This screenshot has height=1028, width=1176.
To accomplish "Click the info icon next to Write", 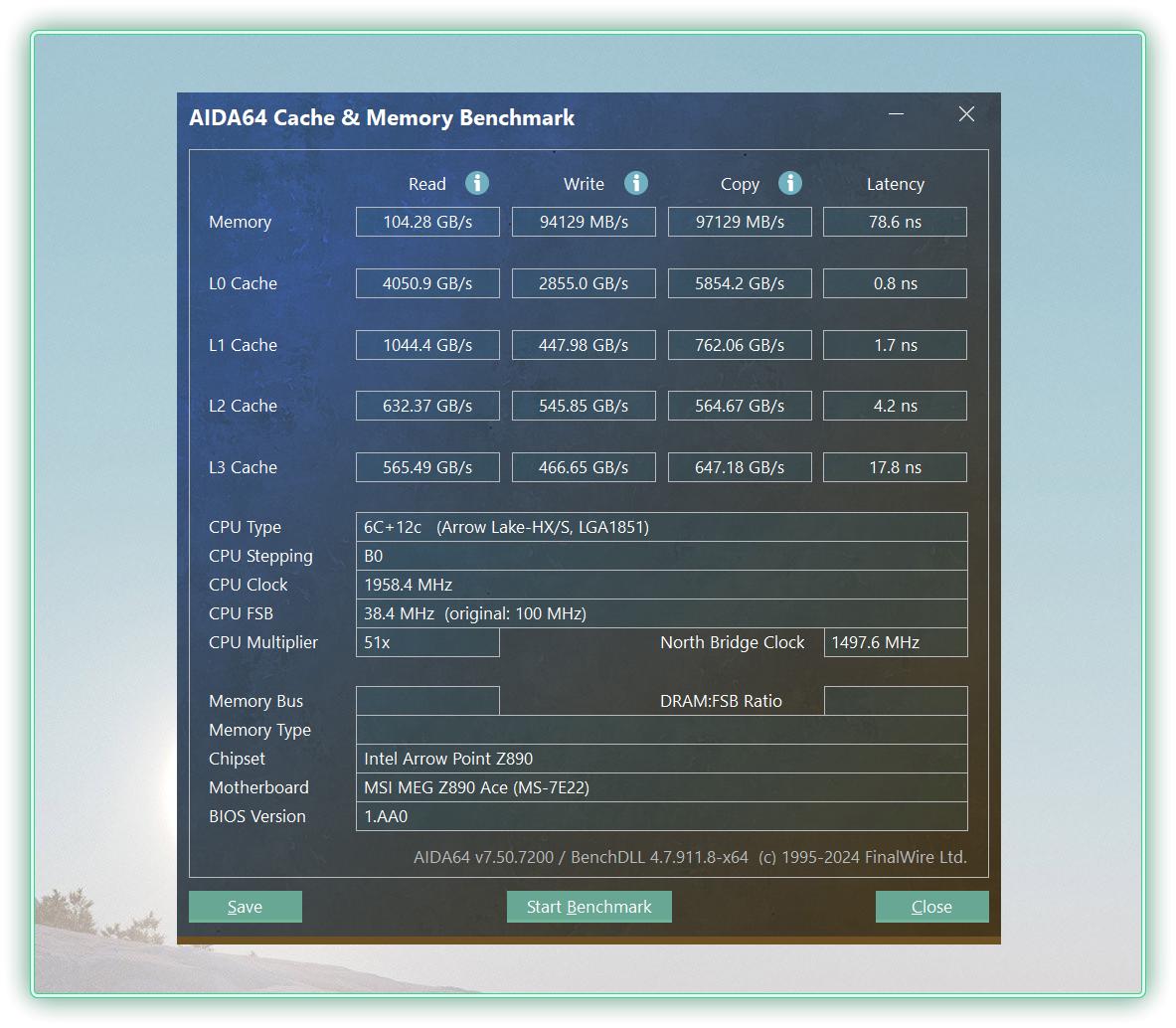I will 636,183.
